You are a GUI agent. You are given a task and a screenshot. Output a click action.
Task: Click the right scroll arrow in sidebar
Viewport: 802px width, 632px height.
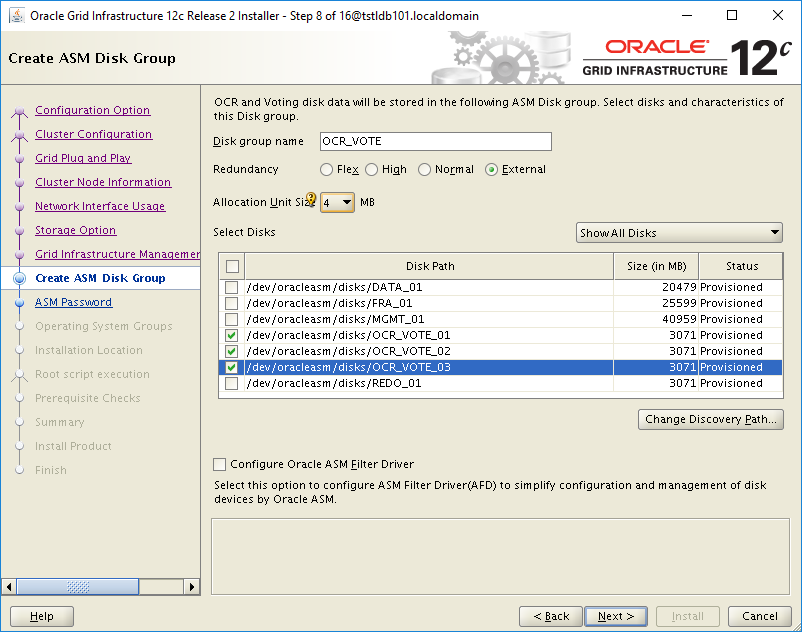coord(191,586)
